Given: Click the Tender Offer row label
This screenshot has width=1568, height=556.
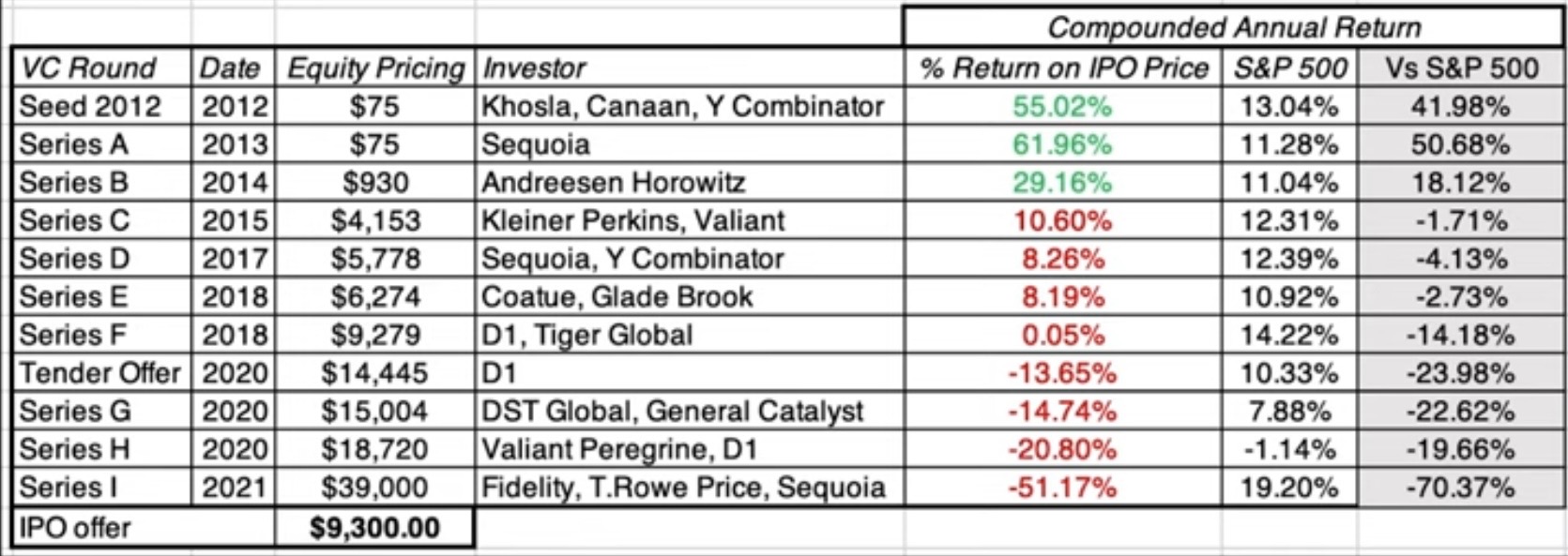Looking at the screenshot, I should click(x=99, y=373).
